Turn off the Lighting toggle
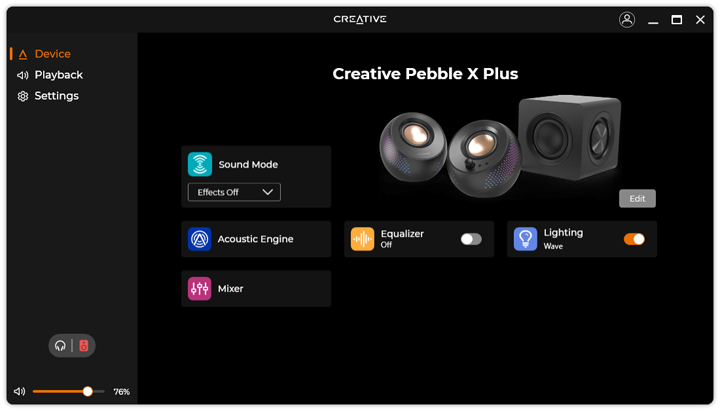This screenshot has height=411, width=720. 634,239
